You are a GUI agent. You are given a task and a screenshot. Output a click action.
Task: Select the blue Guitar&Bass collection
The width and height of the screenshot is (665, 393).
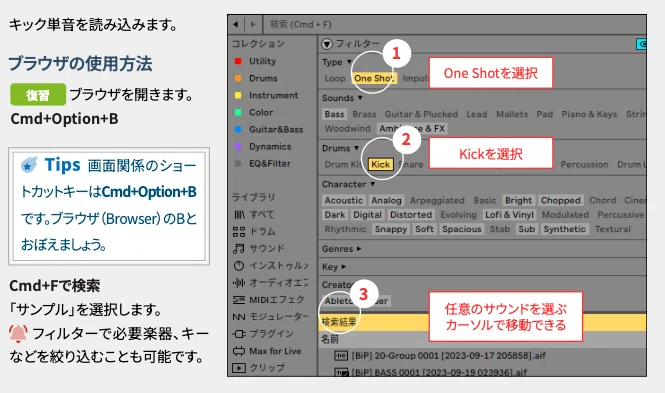tap(269, 129)
